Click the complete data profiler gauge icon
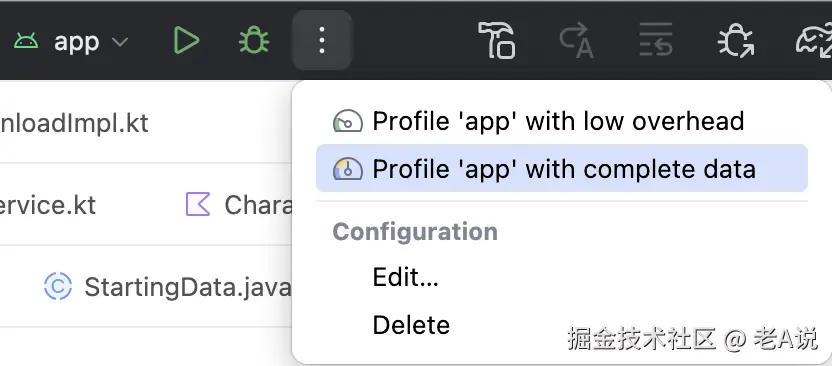This screenshot has width=832, height=366. pyautogui.click(x=348, y=169)
